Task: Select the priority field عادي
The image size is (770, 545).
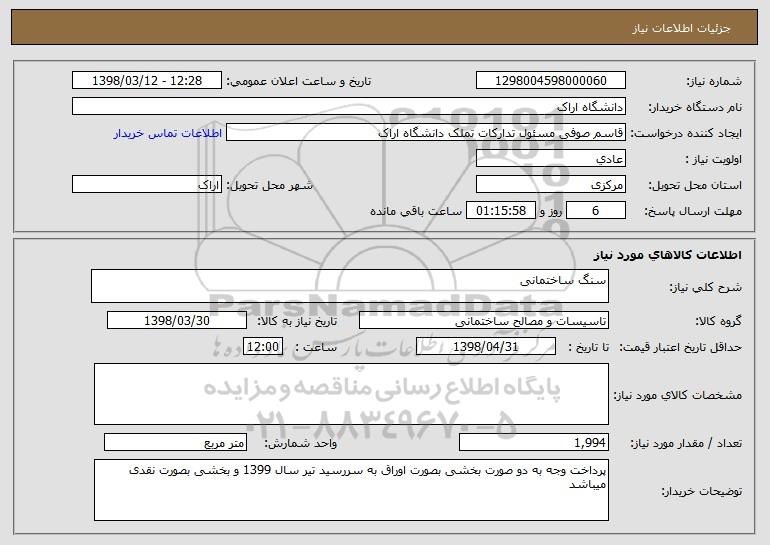Action: [550, 158]
